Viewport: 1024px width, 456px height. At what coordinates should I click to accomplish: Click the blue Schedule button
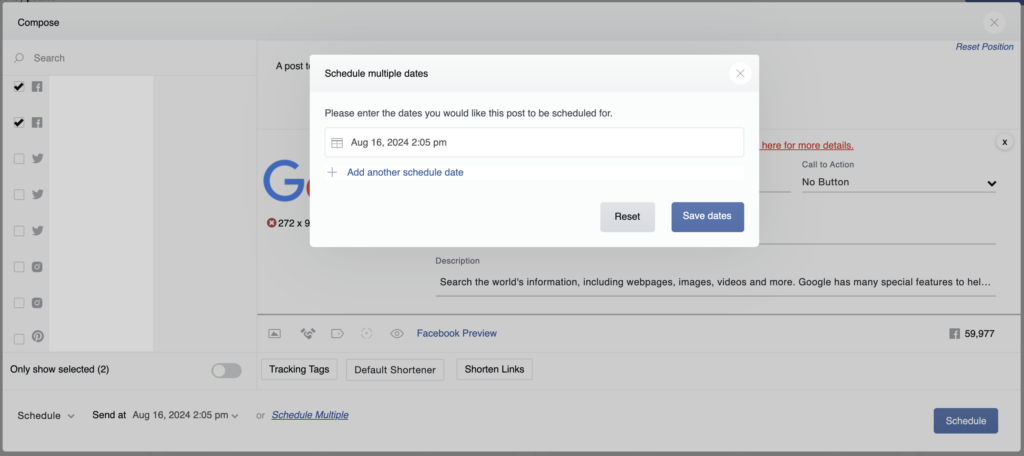pos(965,421)
